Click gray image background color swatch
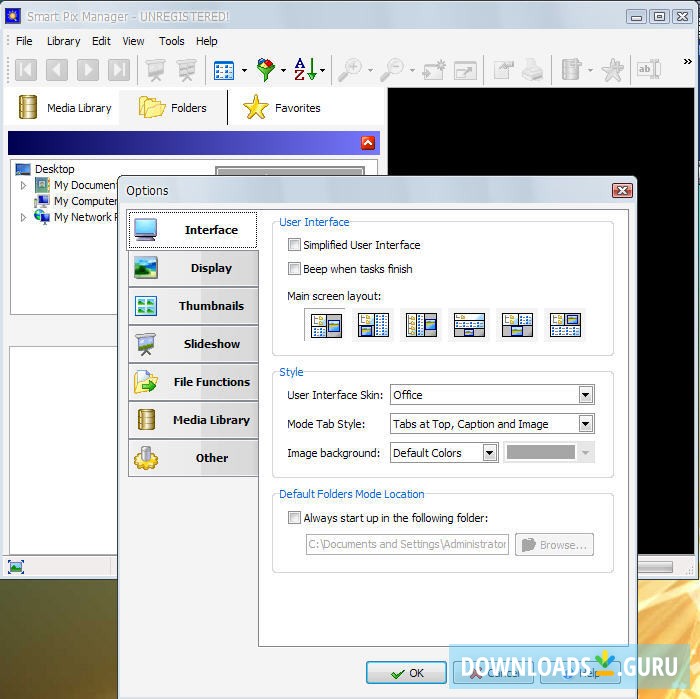The width and height of the screenshot is (700, 699). (x=541, y=453)
